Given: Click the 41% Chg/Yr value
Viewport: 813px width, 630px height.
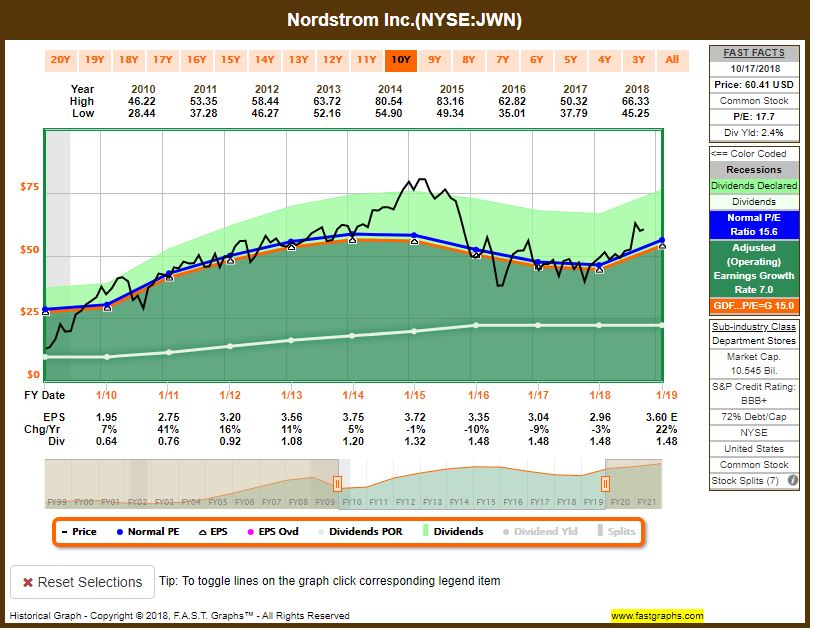Looking at the screenshot, I should (169, 429).
